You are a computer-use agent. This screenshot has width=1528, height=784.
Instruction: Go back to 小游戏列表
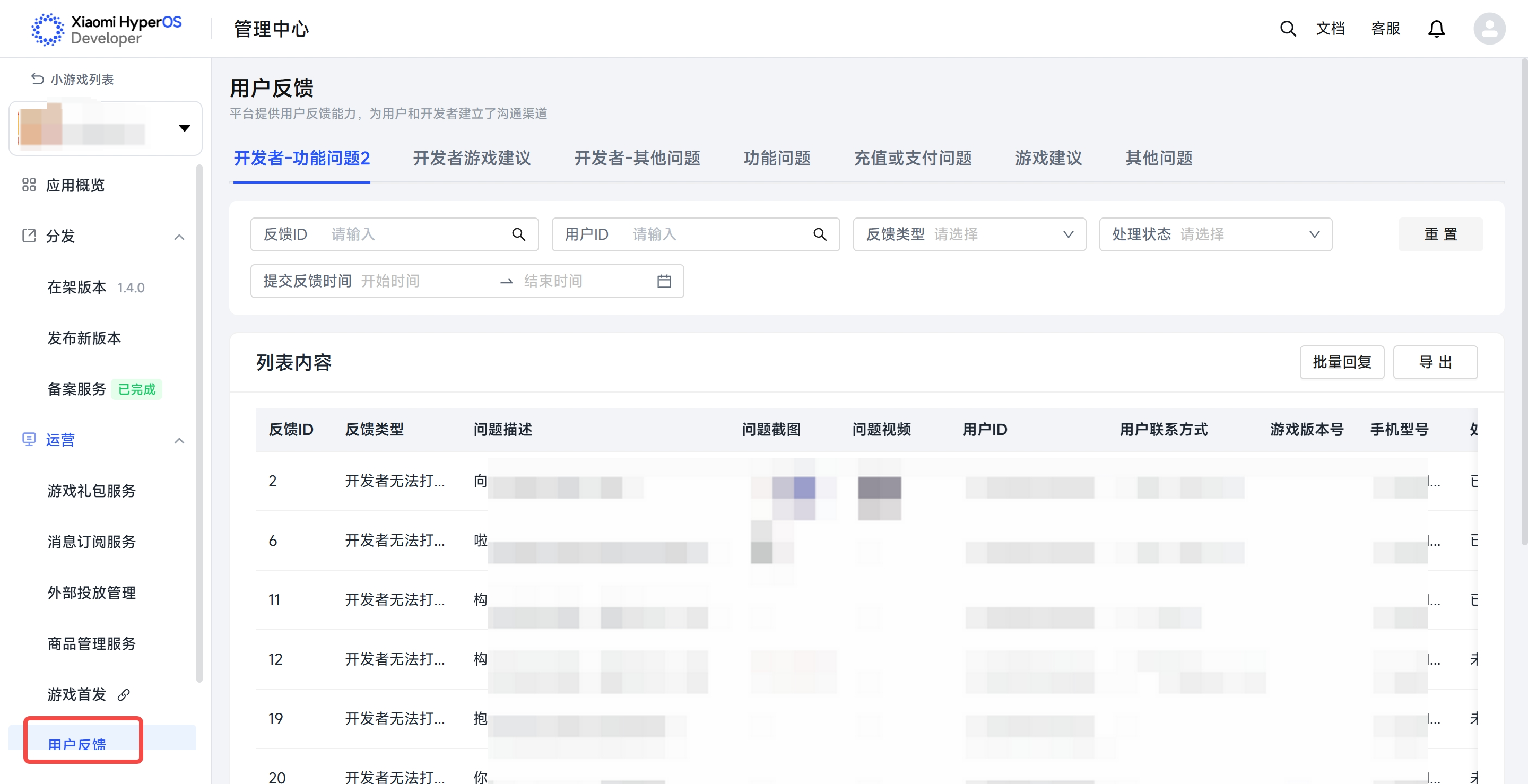pyautogui.click(x=82, y=80)
